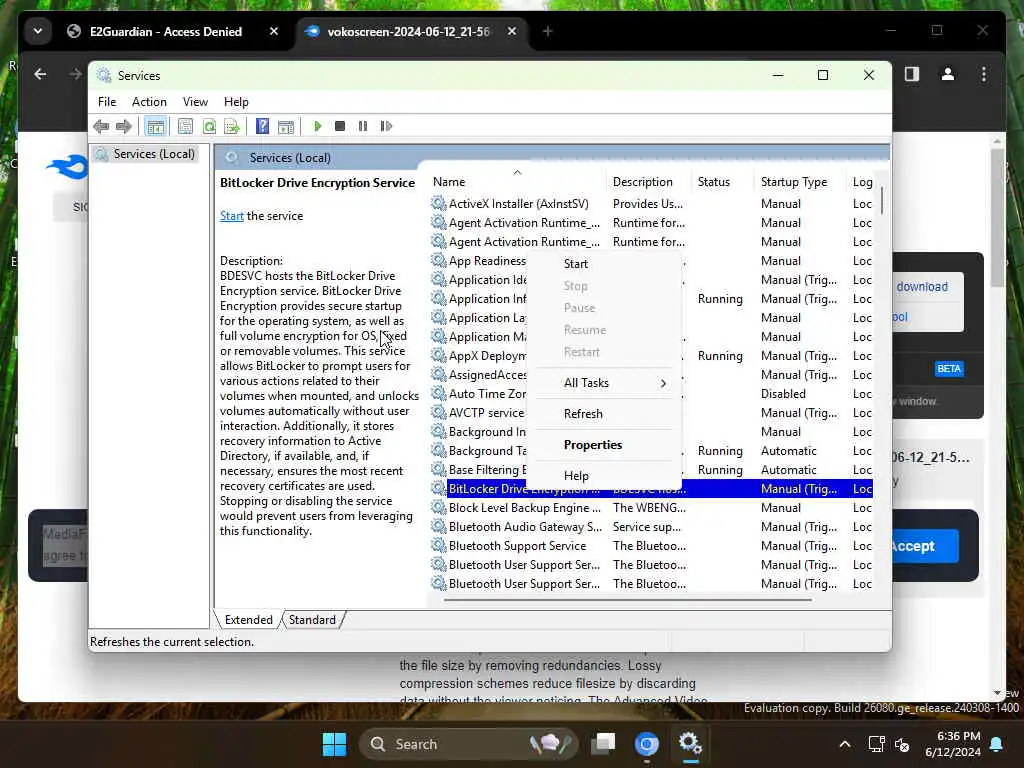The width and height of the screenshot is (1024, 768).
Task: Select Bluetooth Support Service row
Action: (652, 546)
